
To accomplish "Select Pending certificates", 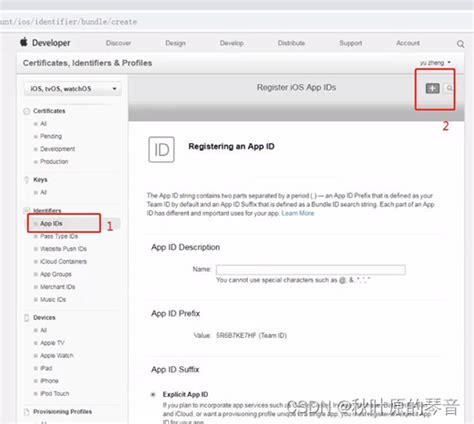I will pos(51,136).
